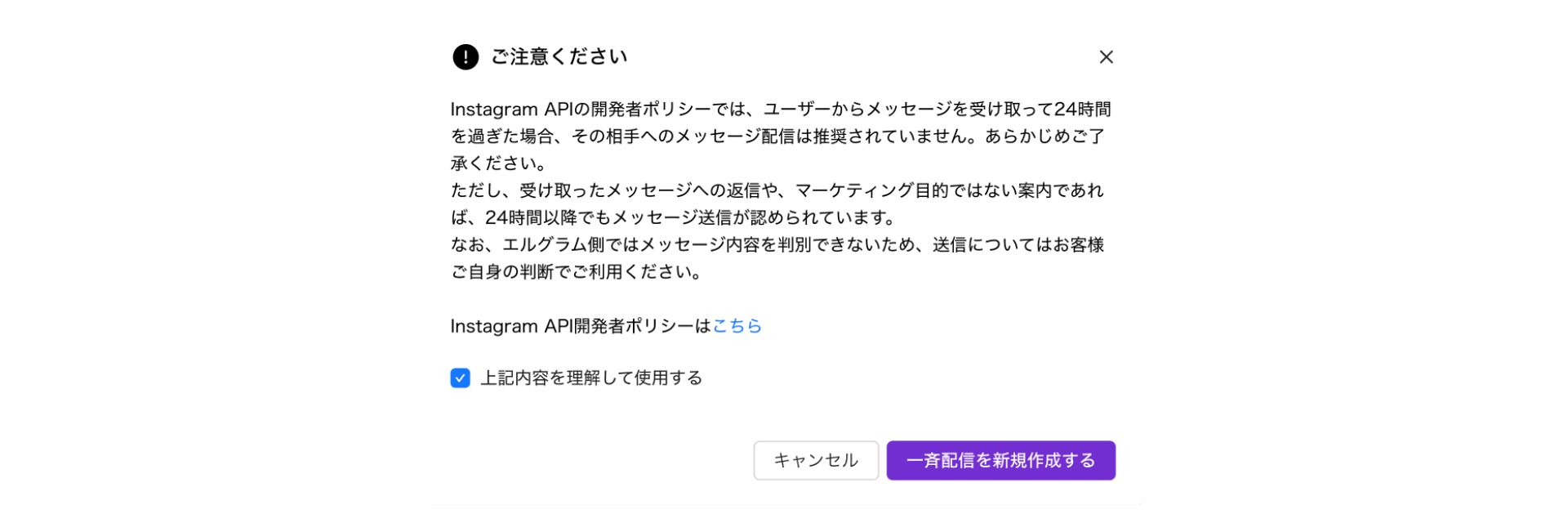
Task: Click the line starting with ば、24時間以降でも
Action: pos(674,217)
